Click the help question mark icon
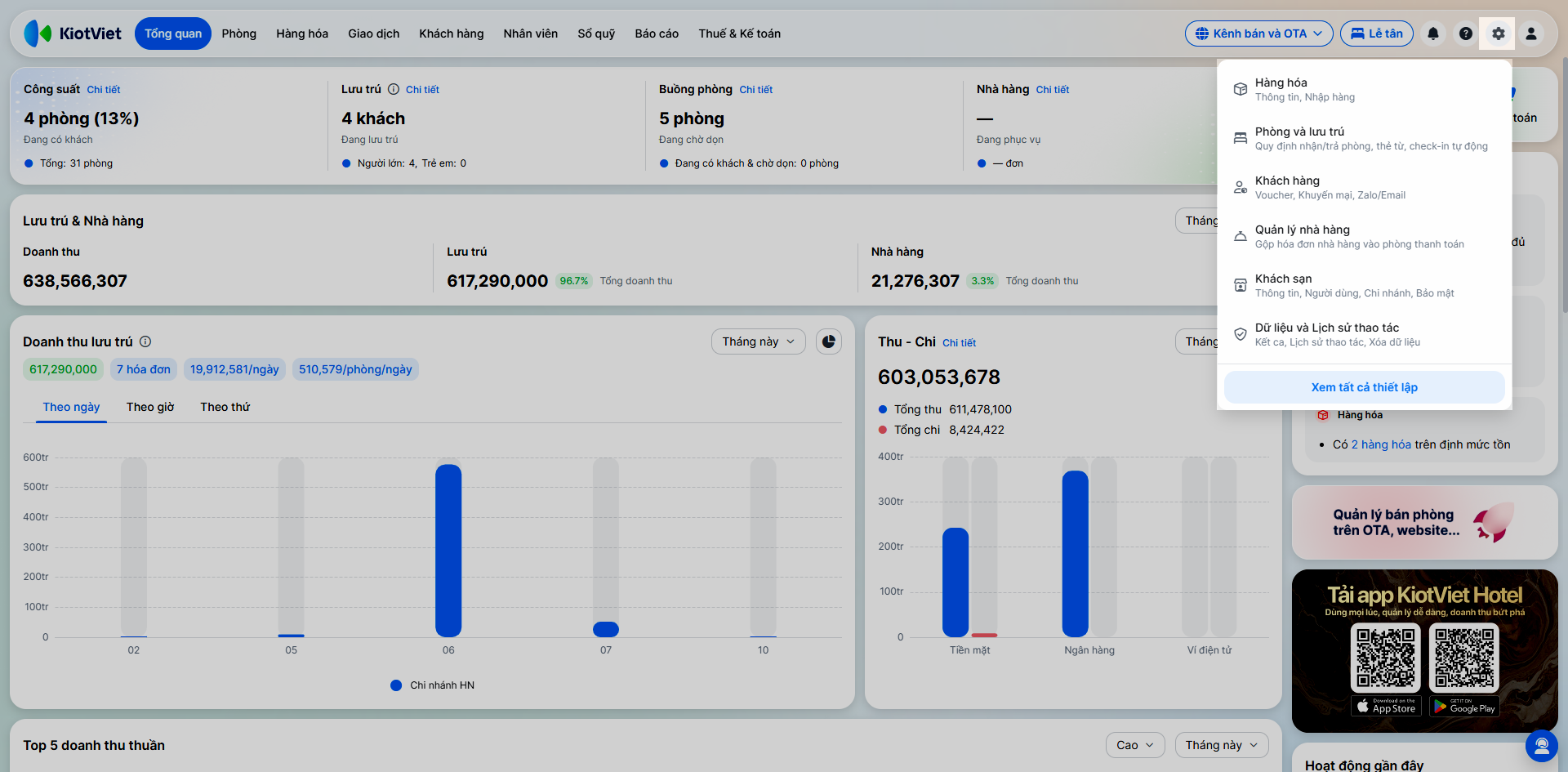 [1465, 33]
